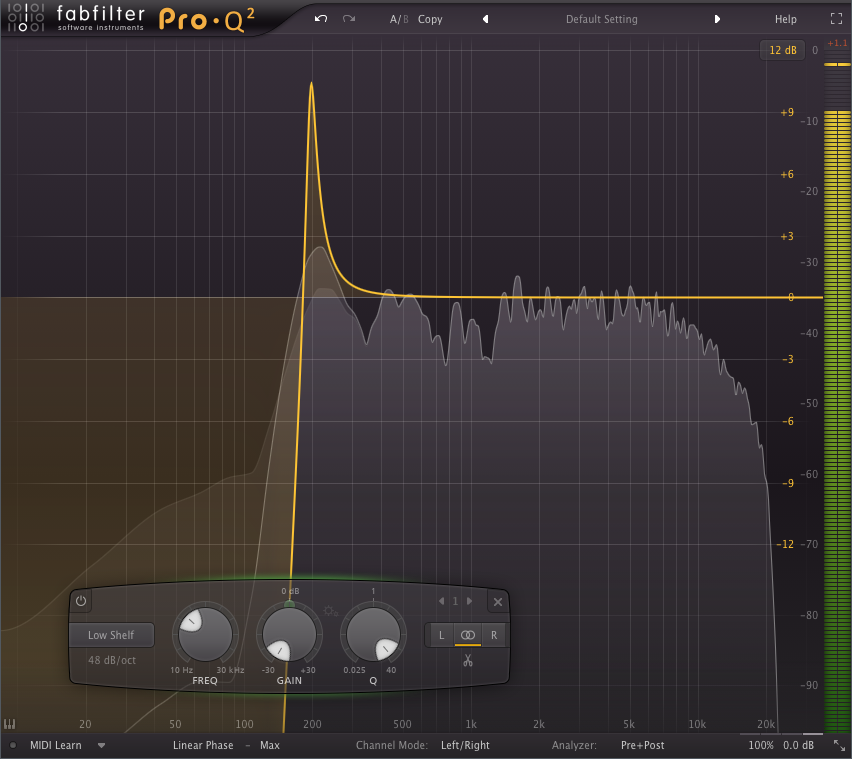
Task: Toggle A/B state comparison
Action: click(398, 19)
